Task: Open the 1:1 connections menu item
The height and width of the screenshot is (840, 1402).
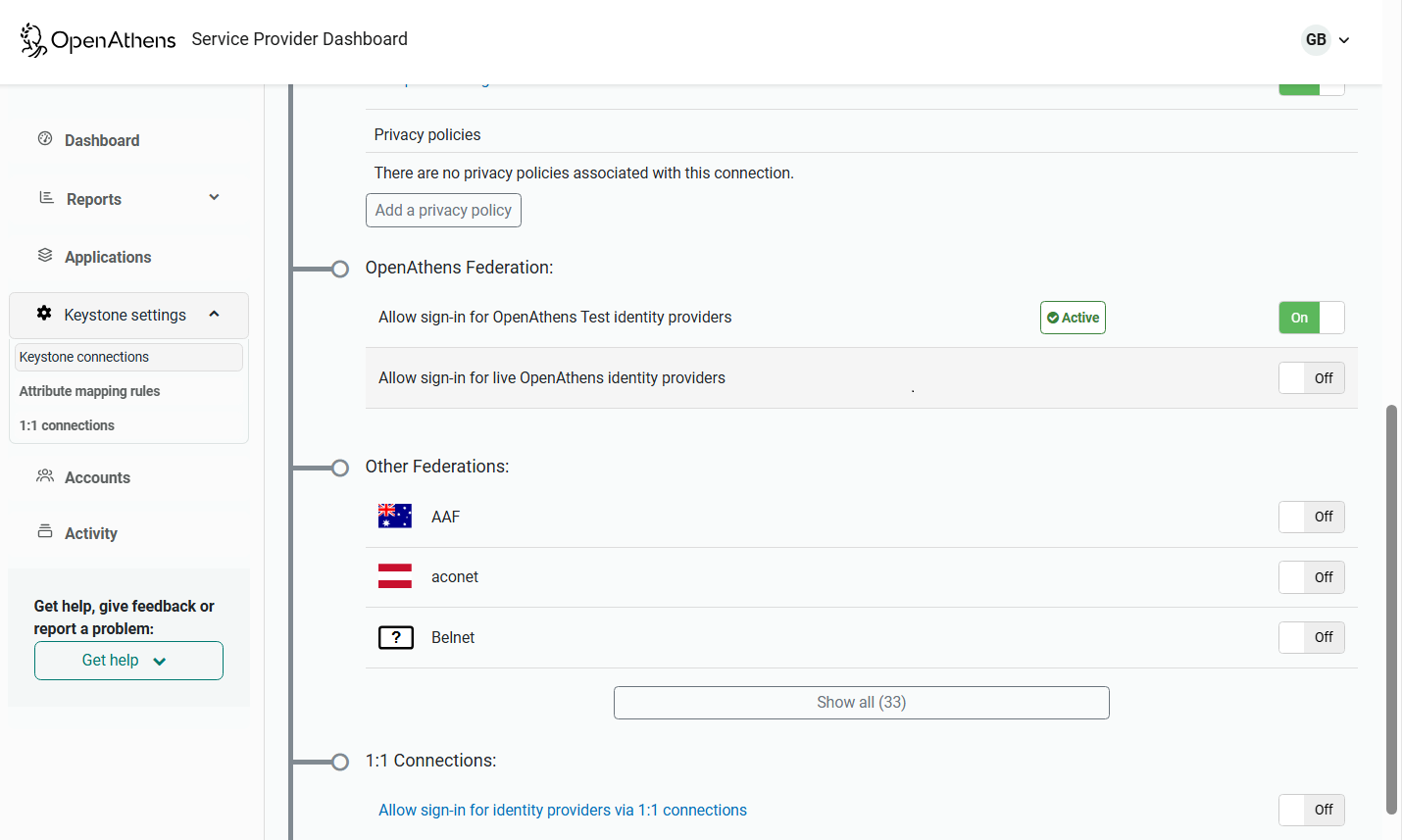Action: (66, 424)
